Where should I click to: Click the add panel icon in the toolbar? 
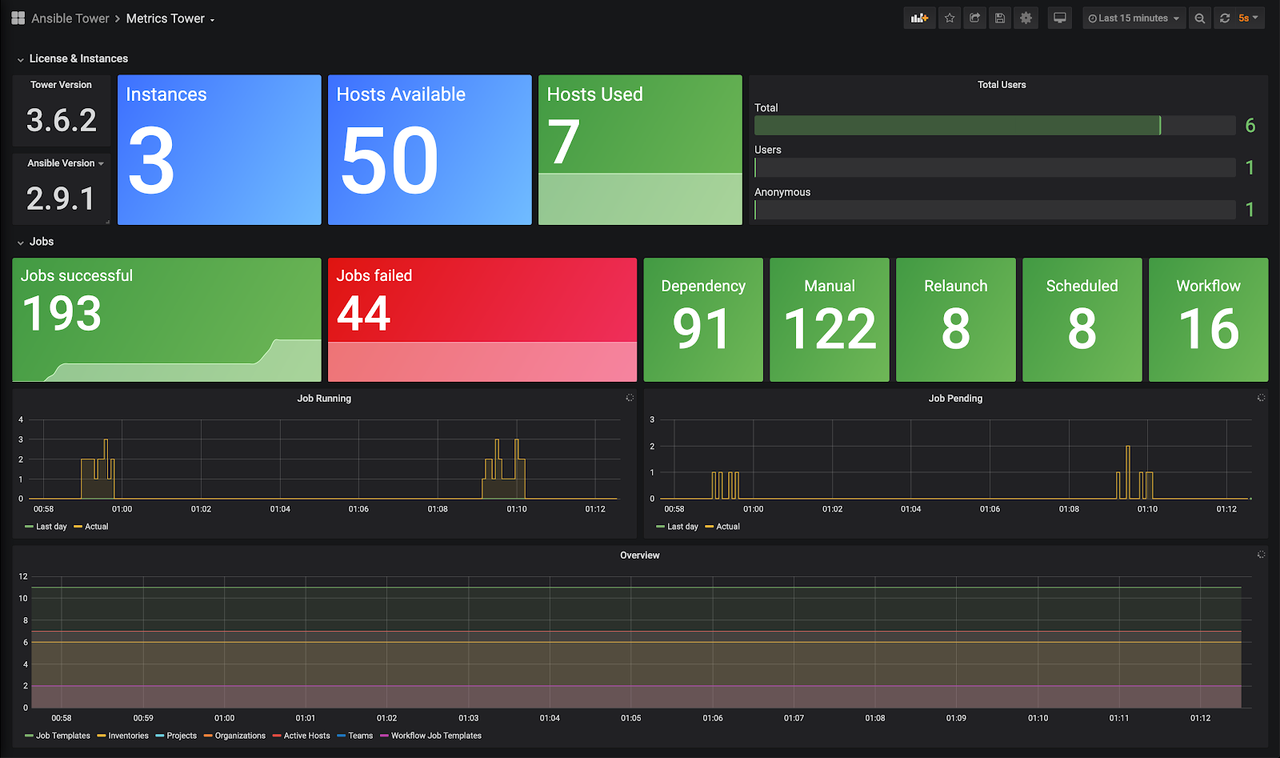[919, 17]
